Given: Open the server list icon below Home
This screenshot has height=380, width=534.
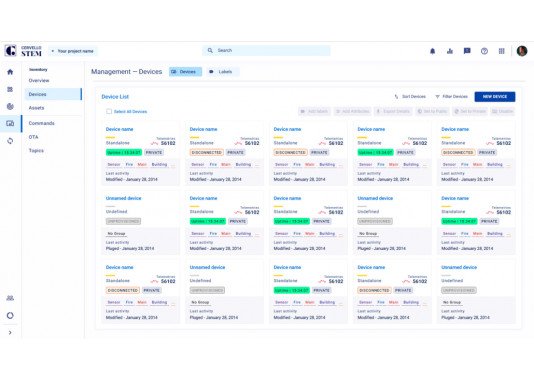Looking at the screenshot, I should (10, 89).
